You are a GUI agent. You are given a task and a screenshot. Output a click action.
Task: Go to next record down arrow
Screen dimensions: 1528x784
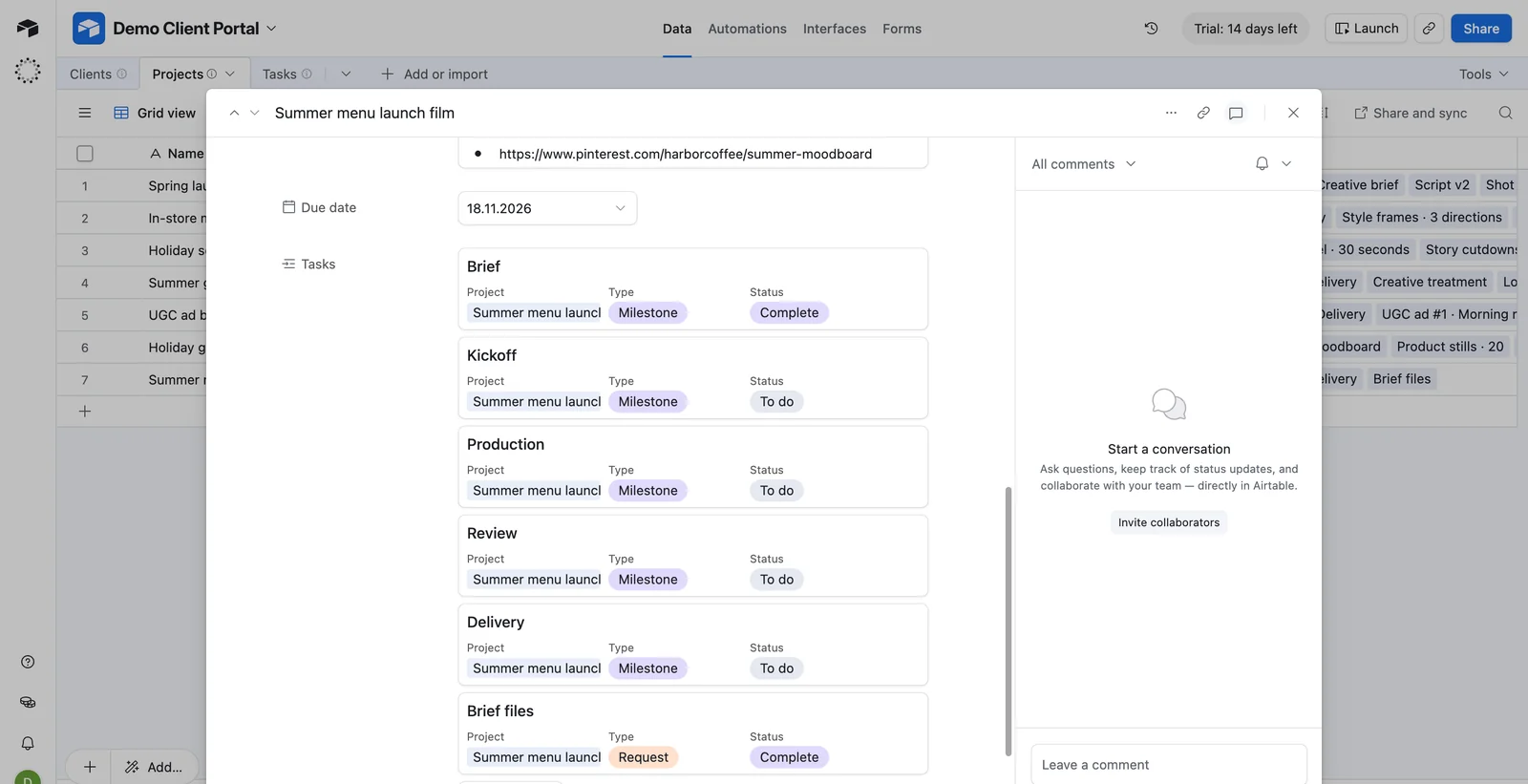(254, 113)
